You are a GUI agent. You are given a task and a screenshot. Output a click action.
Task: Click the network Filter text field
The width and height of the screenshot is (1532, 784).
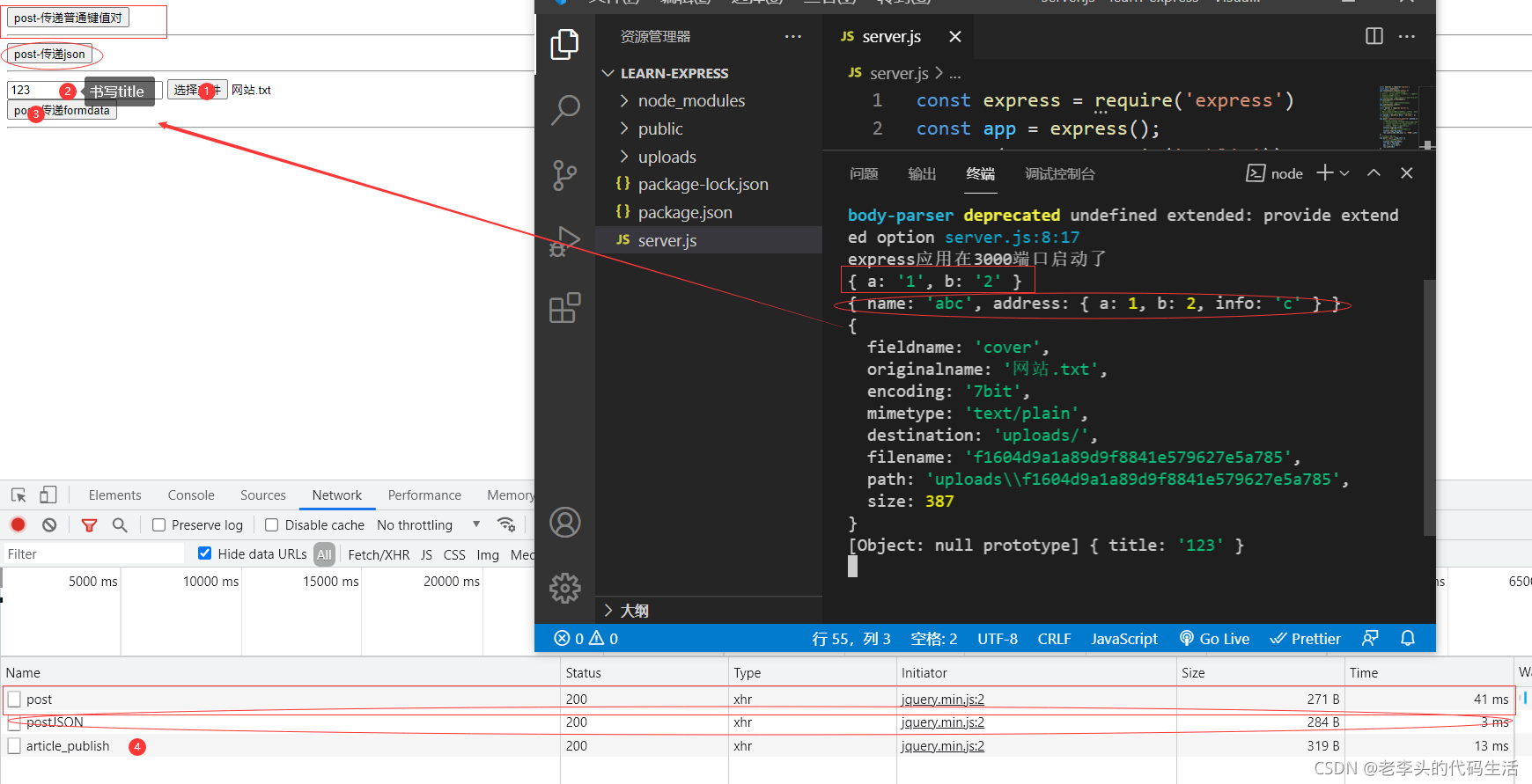click(92, 553)
